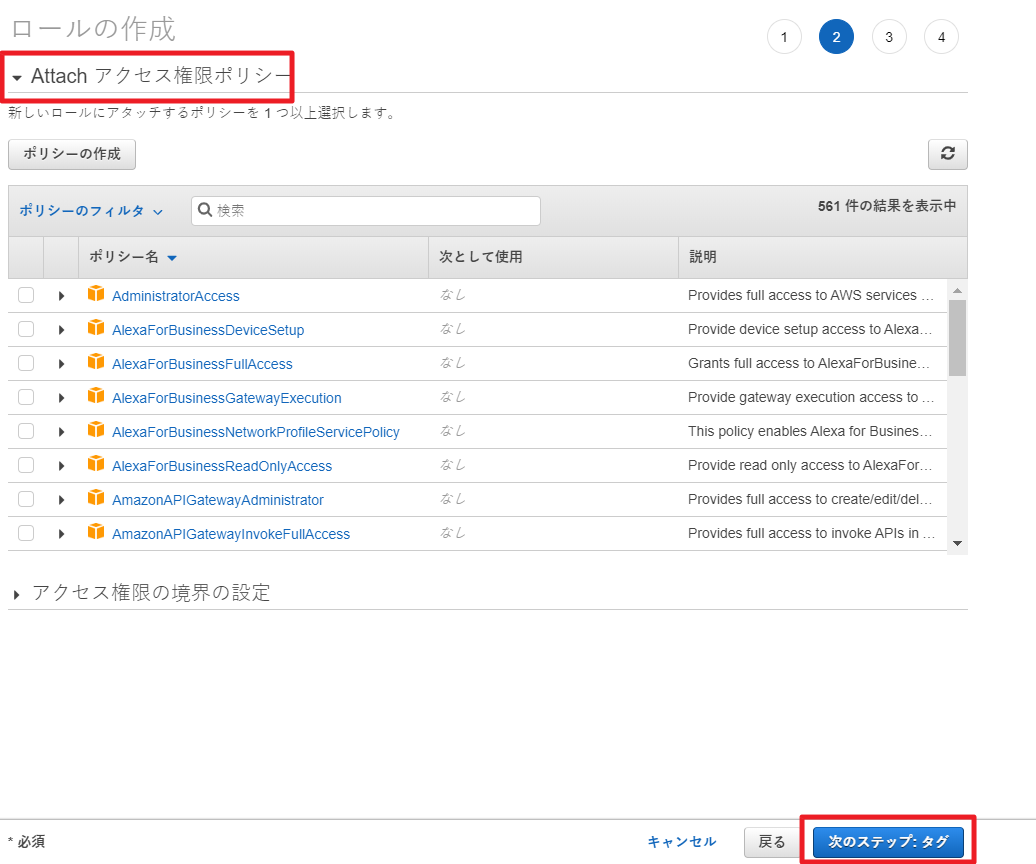Viewport: 1036px width, 864px height.
Task: Click the policy list scrollbar down arrow
Action: point(957,543)
